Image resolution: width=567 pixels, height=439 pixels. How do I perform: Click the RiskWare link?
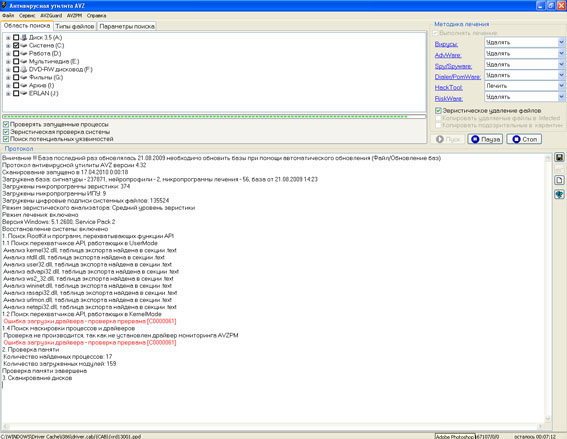448,98
